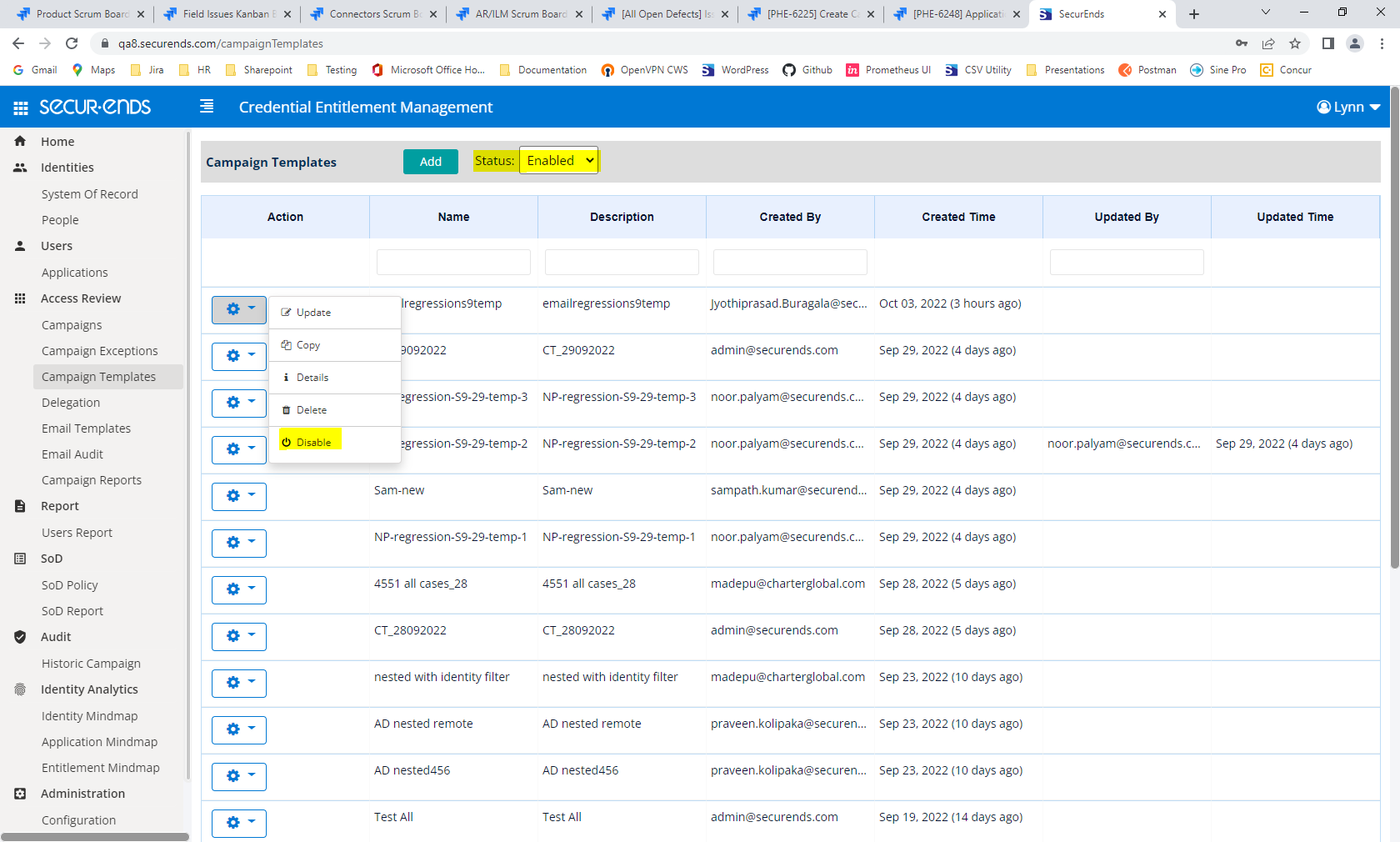Viewport: 1400px width, 842px height.
Task: Select the Home icon in the sidebar
Action: pos(19,141)
